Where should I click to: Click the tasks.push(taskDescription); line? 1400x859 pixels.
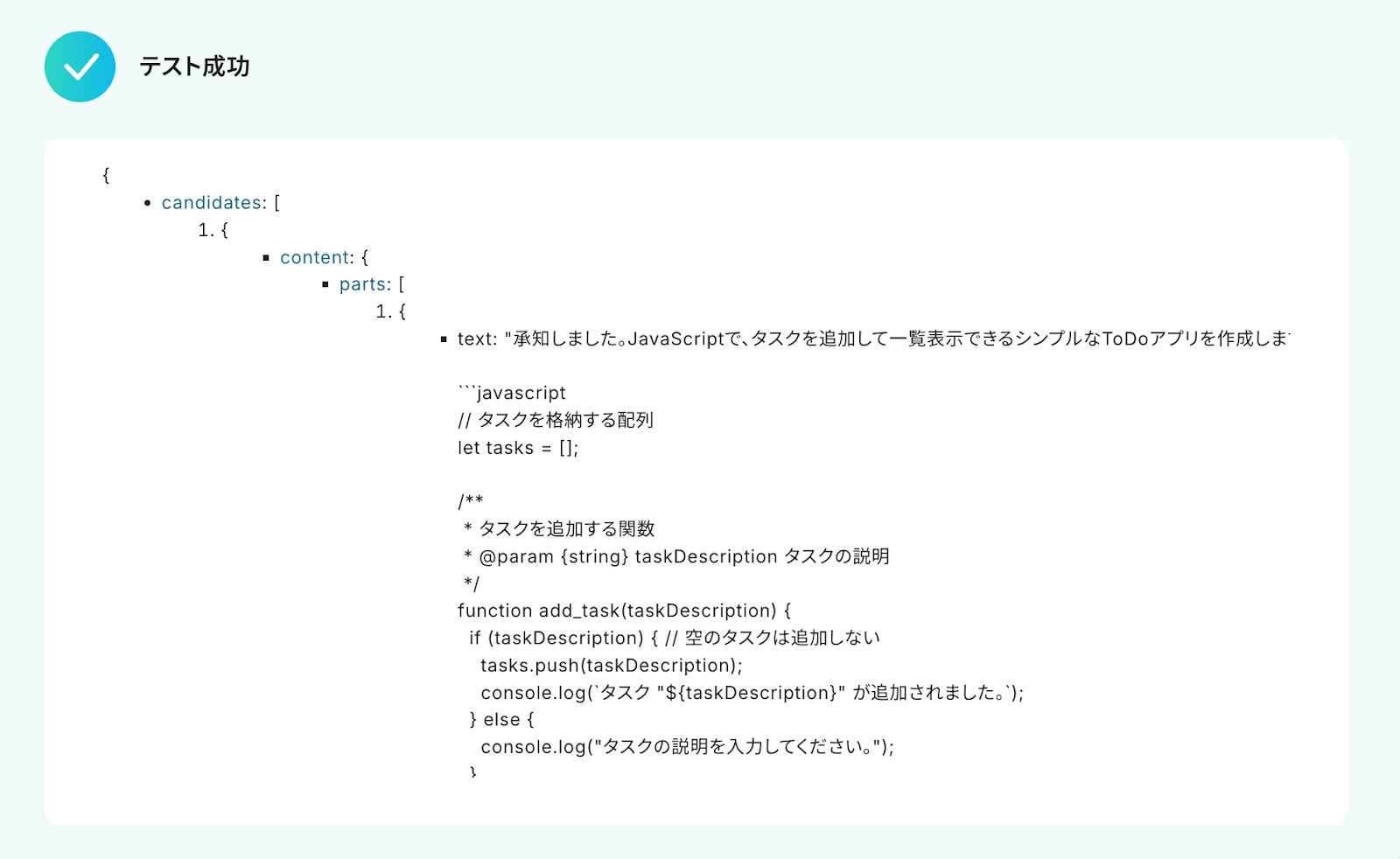point(612,666)
